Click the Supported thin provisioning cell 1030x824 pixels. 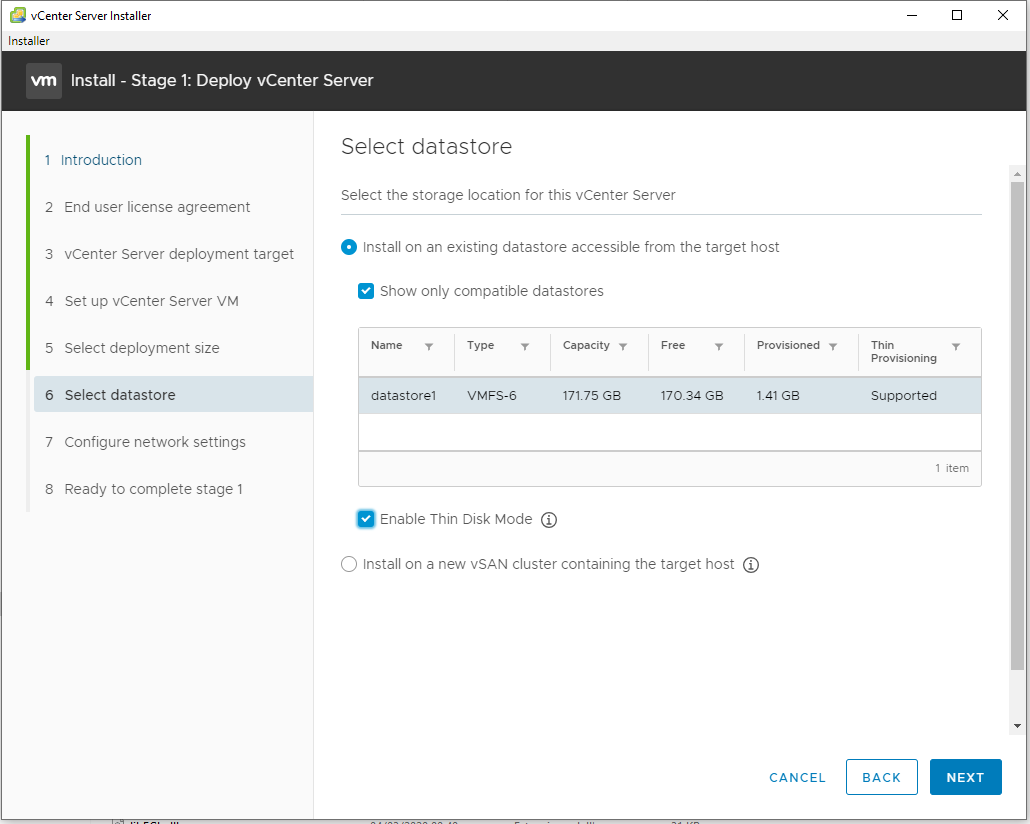pyautogui.click(x=904, y=396)
